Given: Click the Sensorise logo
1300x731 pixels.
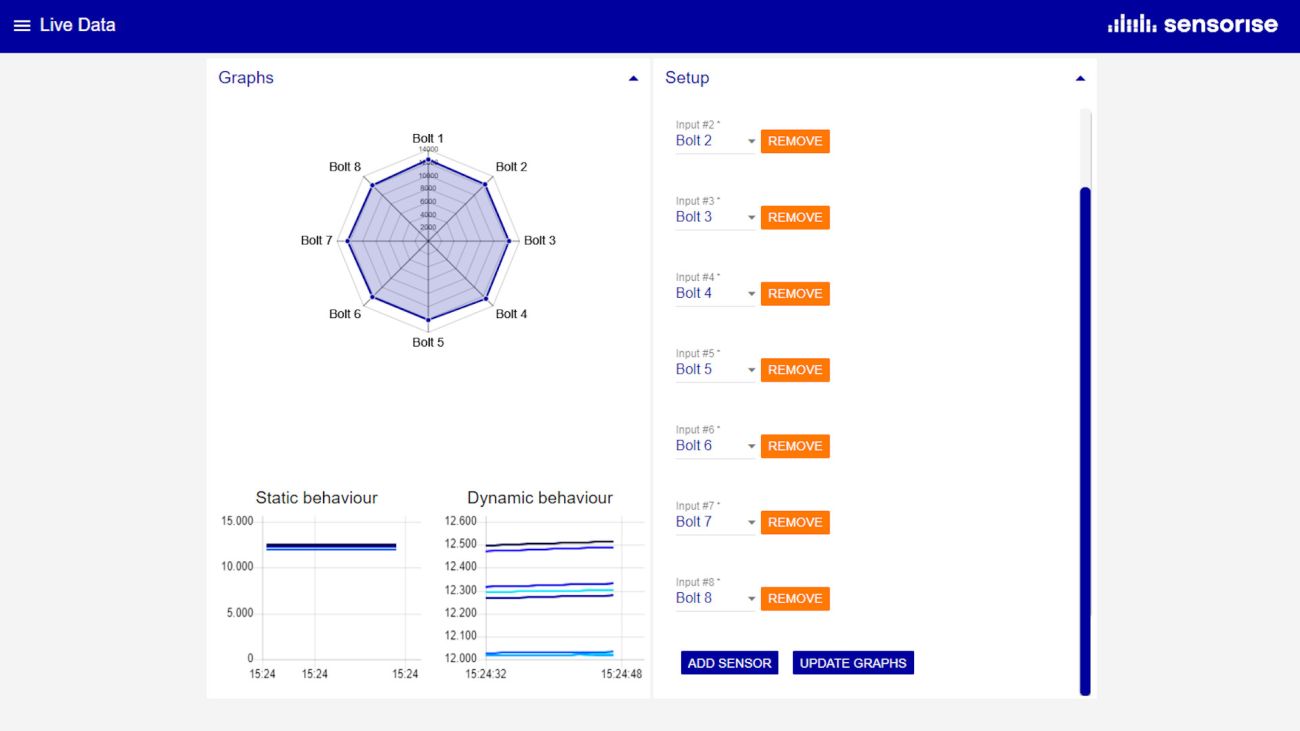Looking at the screenshot, I should [1192, 25].
